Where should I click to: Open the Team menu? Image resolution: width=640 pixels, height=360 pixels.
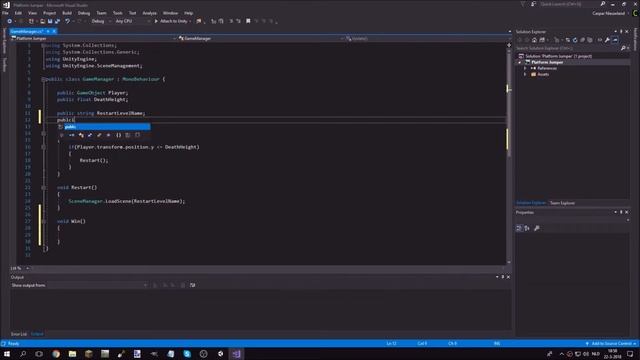(101, 13)
